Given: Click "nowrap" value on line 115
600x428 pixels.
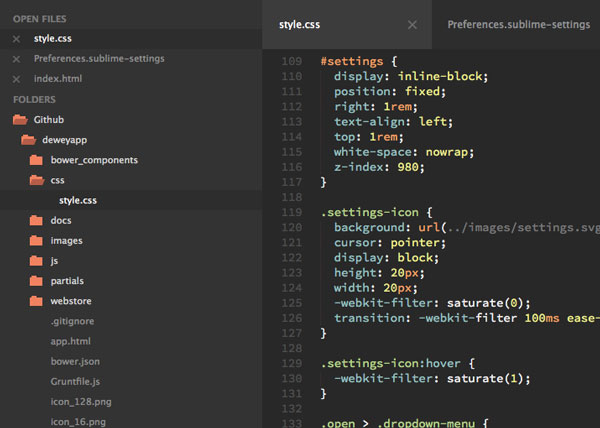Looking at the screenshot, I should [x=447, y=152].
